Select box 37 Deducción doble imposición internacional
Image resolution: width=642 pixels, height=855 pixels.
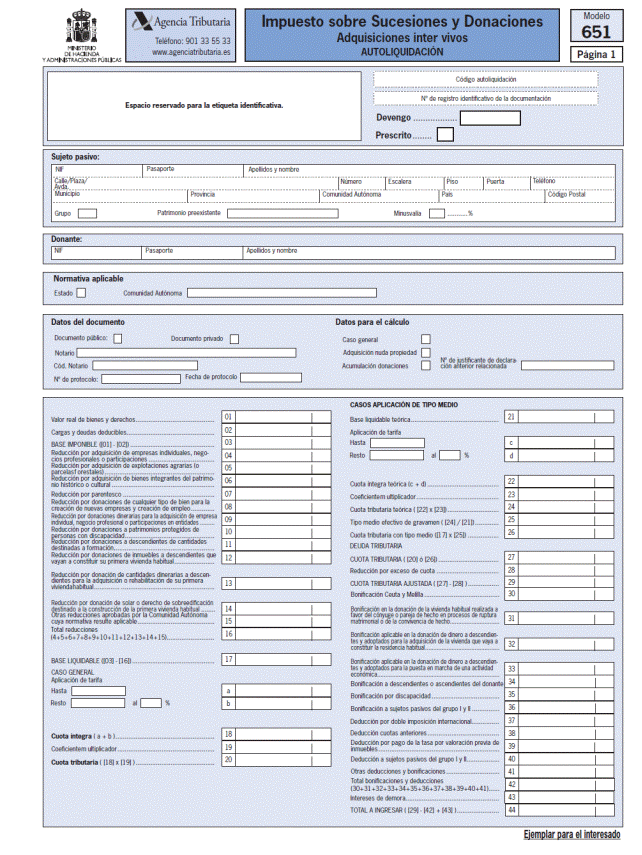(x=566, y=720)
